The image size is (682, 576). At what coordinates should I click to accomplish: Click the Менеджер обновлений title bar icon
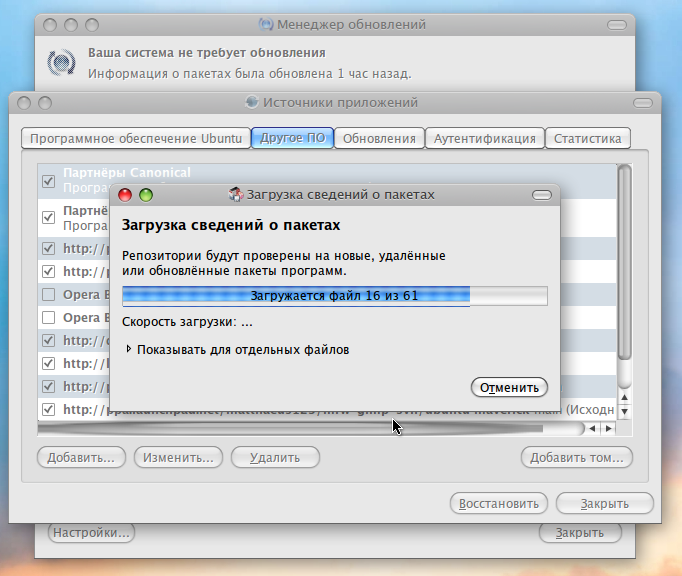click(266, 24)
